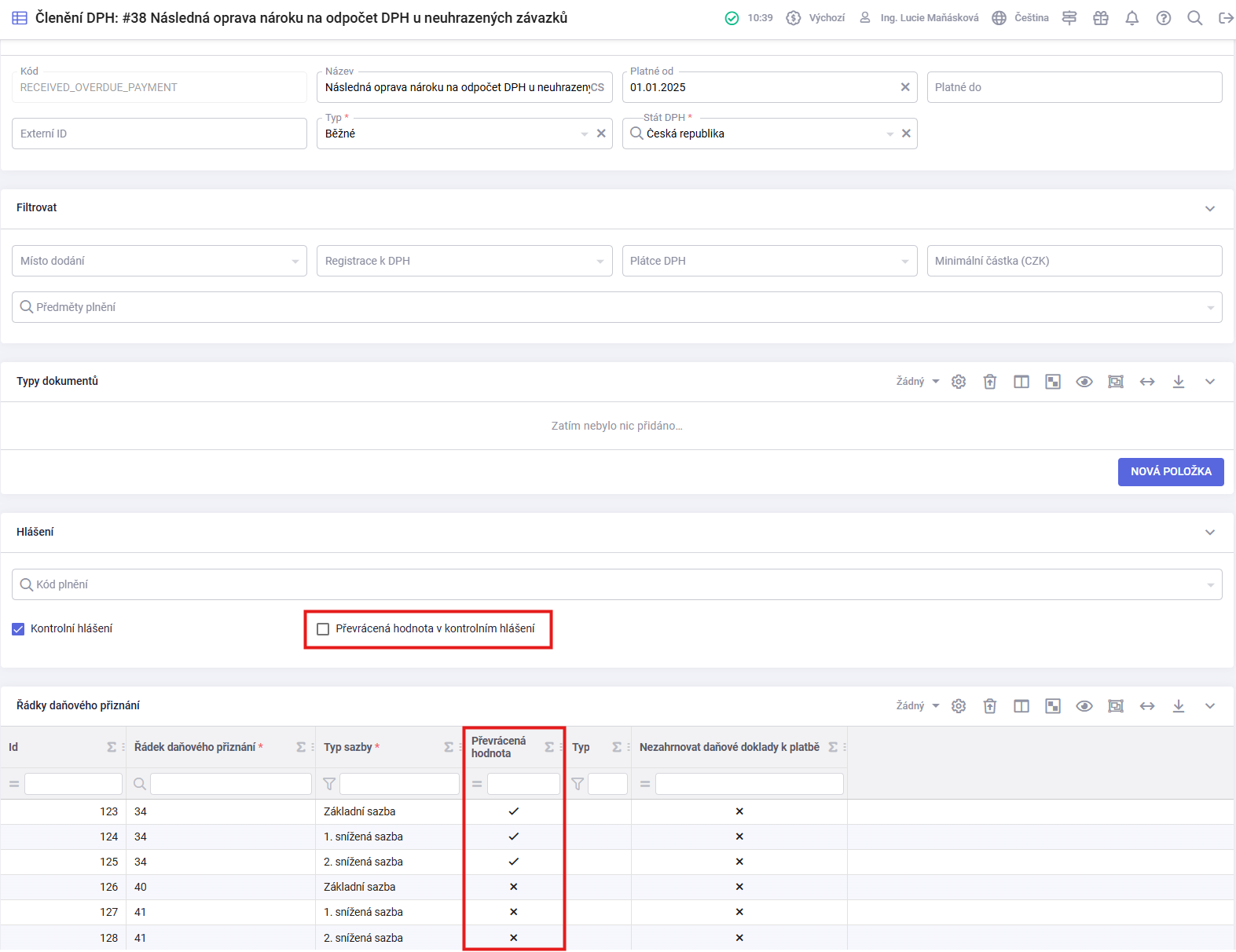The width and height of the screenshot is (1236, 952).
Task: Click the Členění DPH table icon in title
Action: tap(20, 18)
